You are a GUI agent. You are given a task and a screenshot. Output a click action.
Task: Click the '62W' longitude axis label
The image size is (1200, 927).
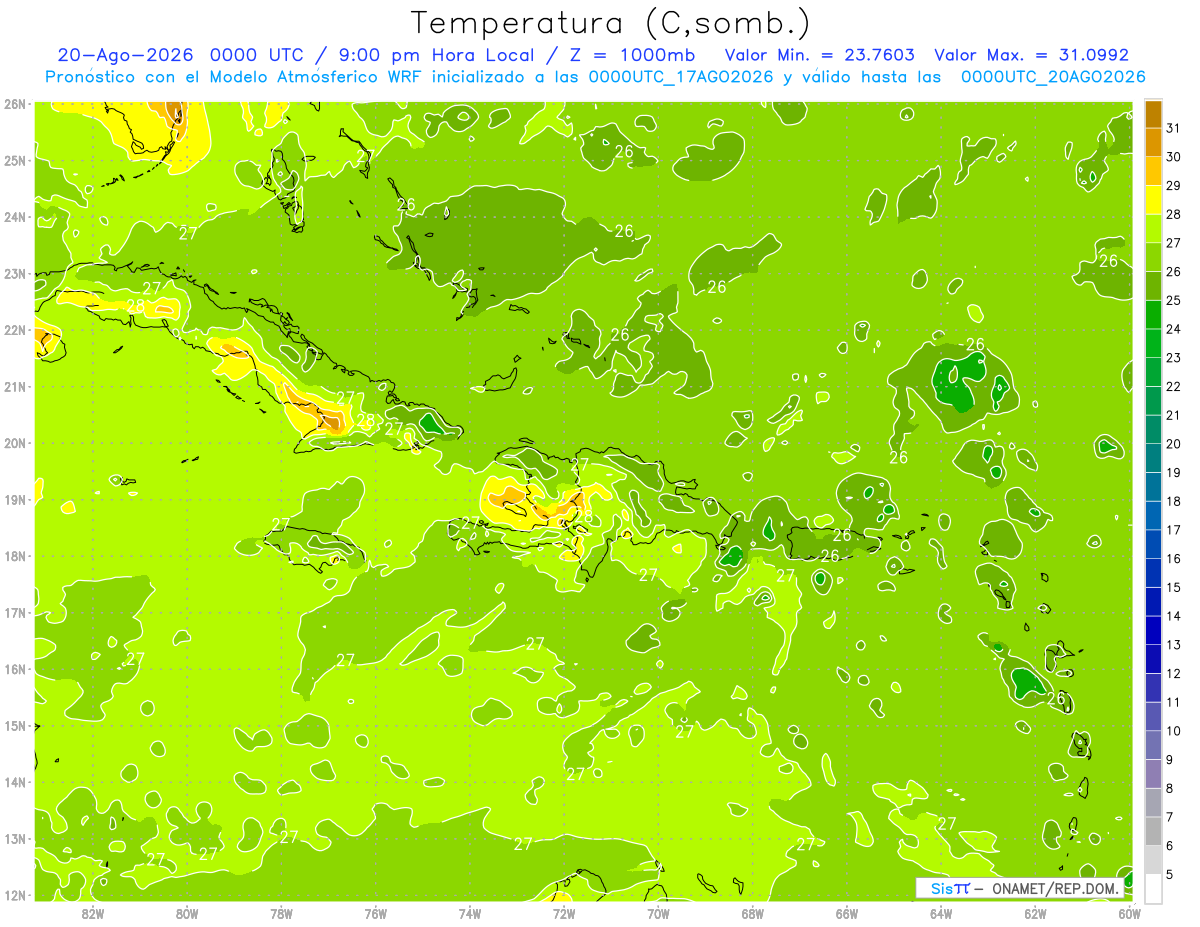tap(1035, 912)
